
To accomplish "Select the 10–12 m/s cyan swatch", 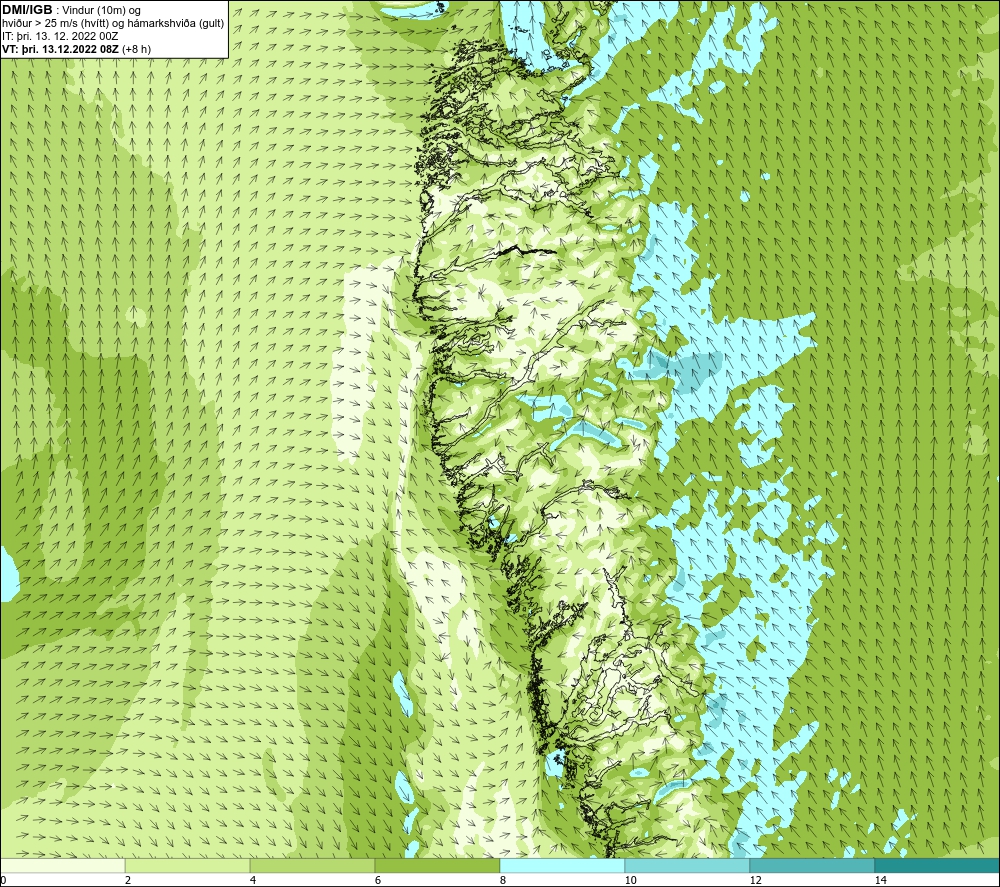I will (x=688, y=865).
